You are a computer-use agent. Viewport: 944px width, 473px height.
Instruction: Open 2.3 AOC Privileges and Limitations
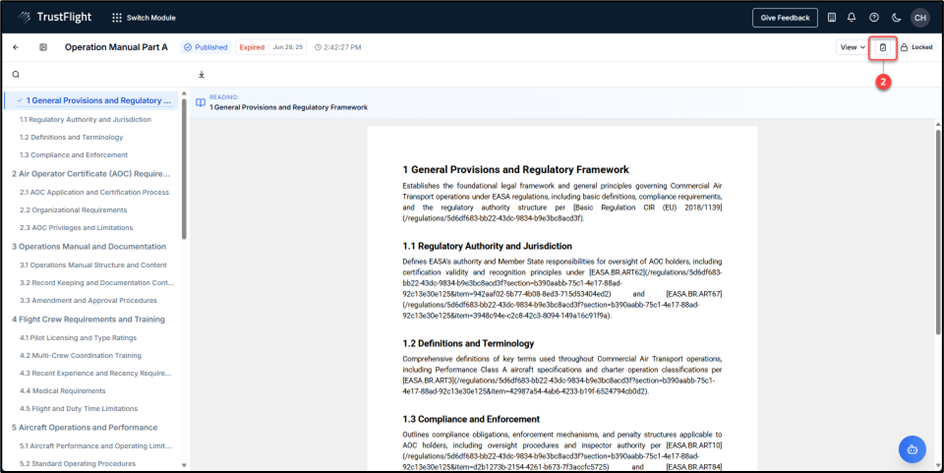(x=76, y=227)
